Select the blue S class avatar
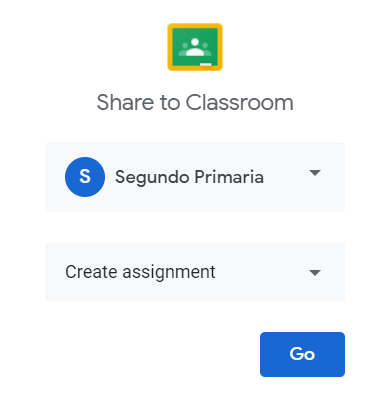381x398 pixels. [x=85, y=177]
